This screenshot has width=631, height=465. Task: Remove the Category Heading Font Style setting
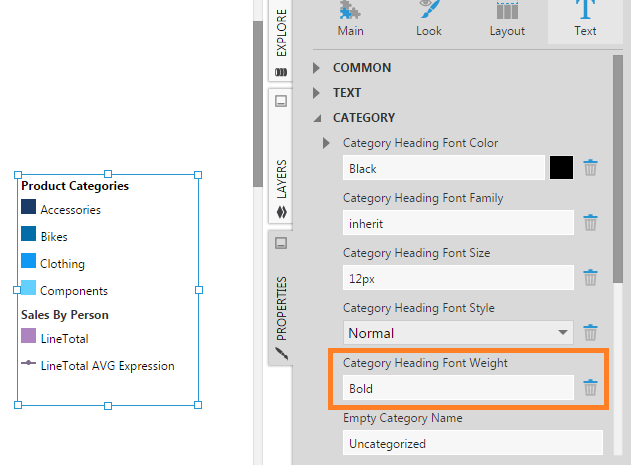pyautogui.click(x=590, y=333)
